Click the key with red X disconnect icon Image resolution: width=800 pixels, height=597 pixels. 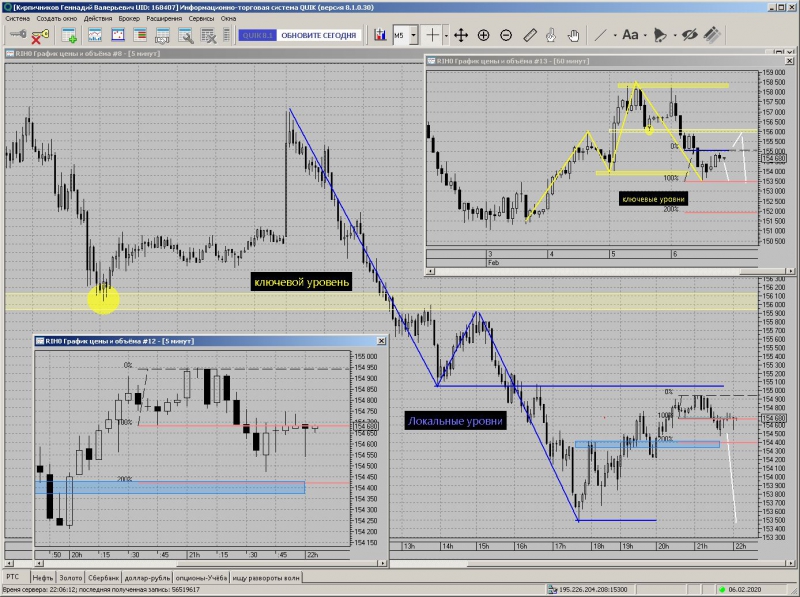(x=40, y=36)
